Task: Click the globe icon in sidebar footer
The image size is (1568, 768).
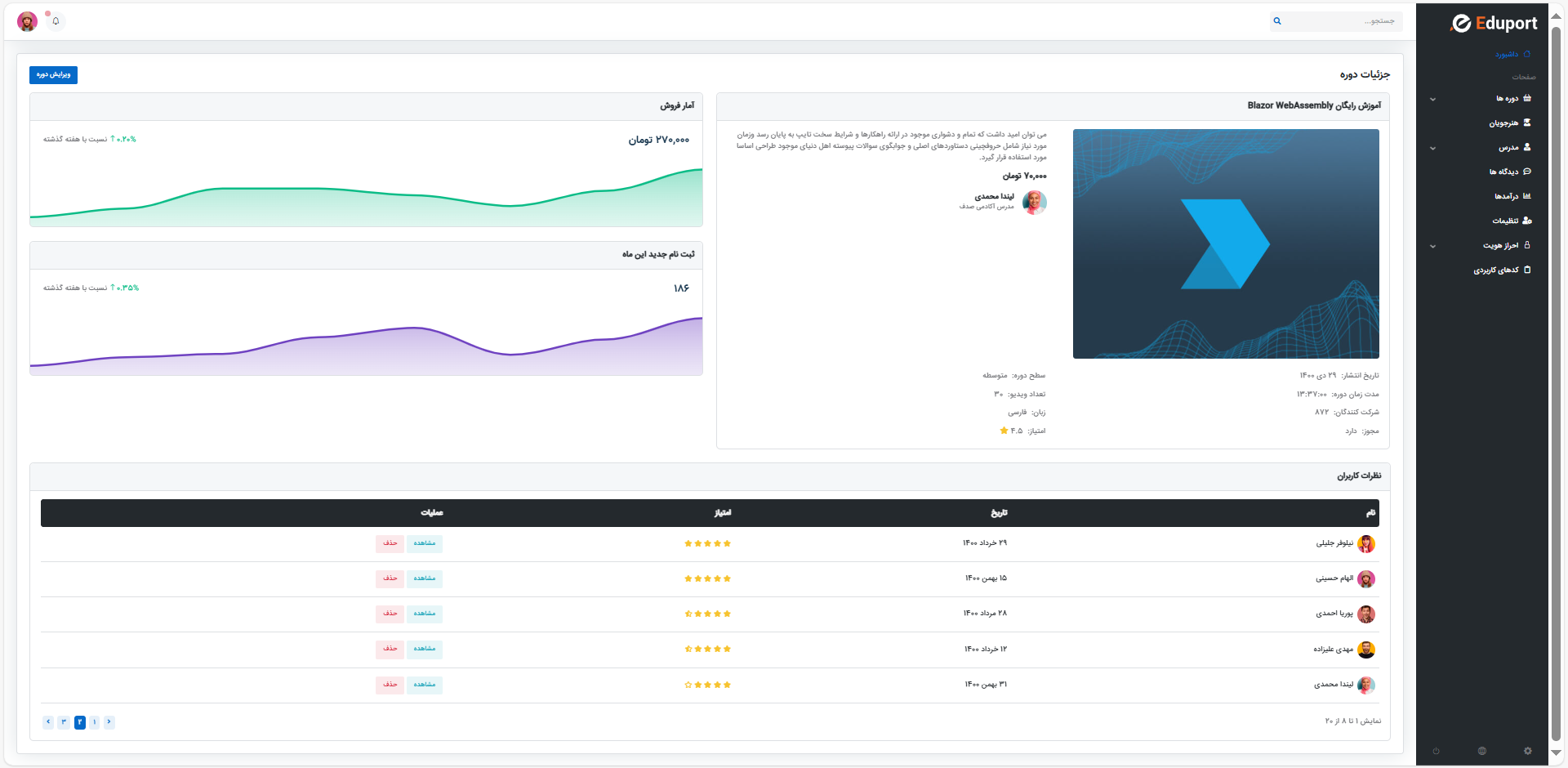Action: point(1481,751)
